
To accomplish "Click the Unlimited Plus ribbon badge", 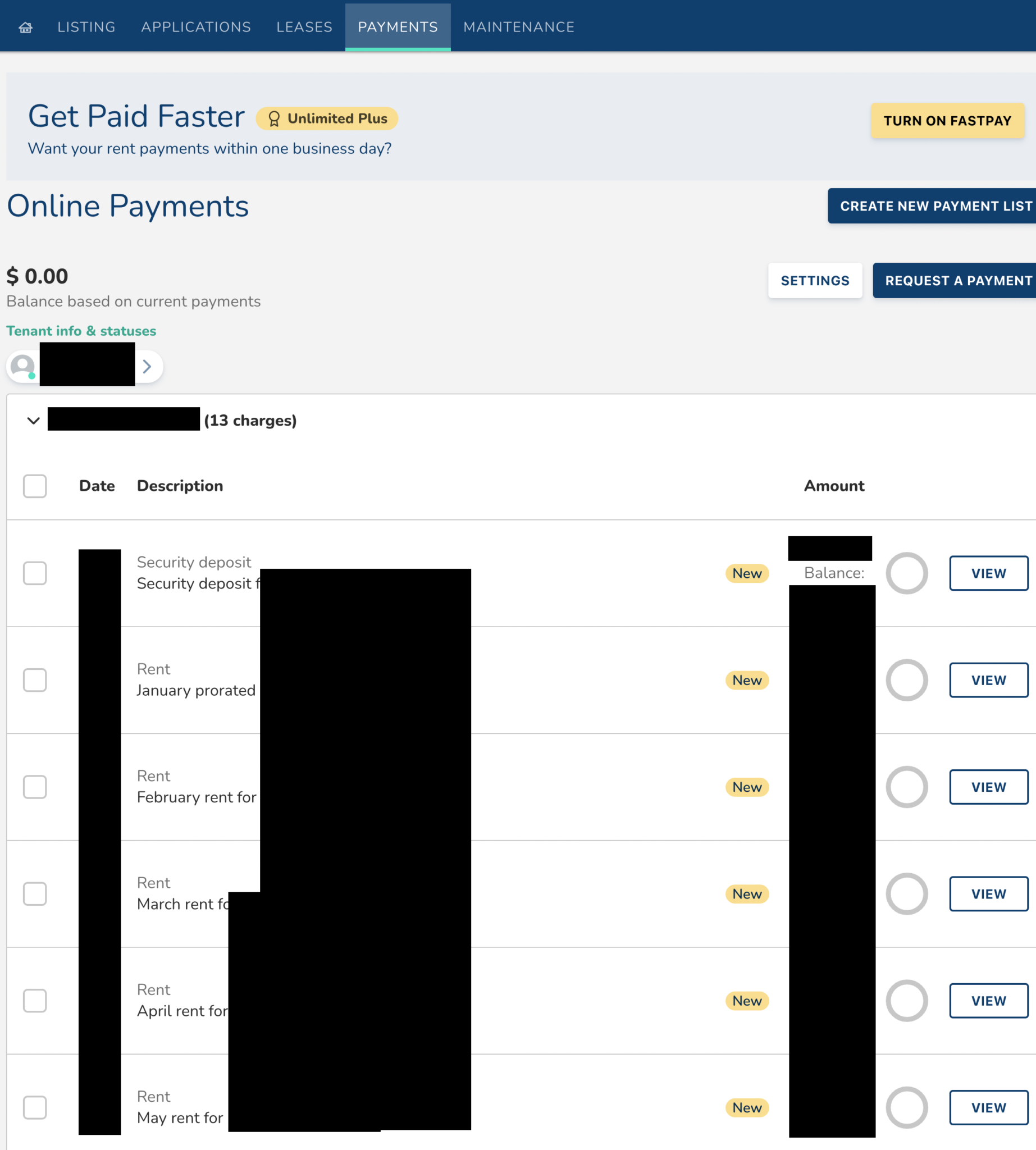I will (327, 118).
